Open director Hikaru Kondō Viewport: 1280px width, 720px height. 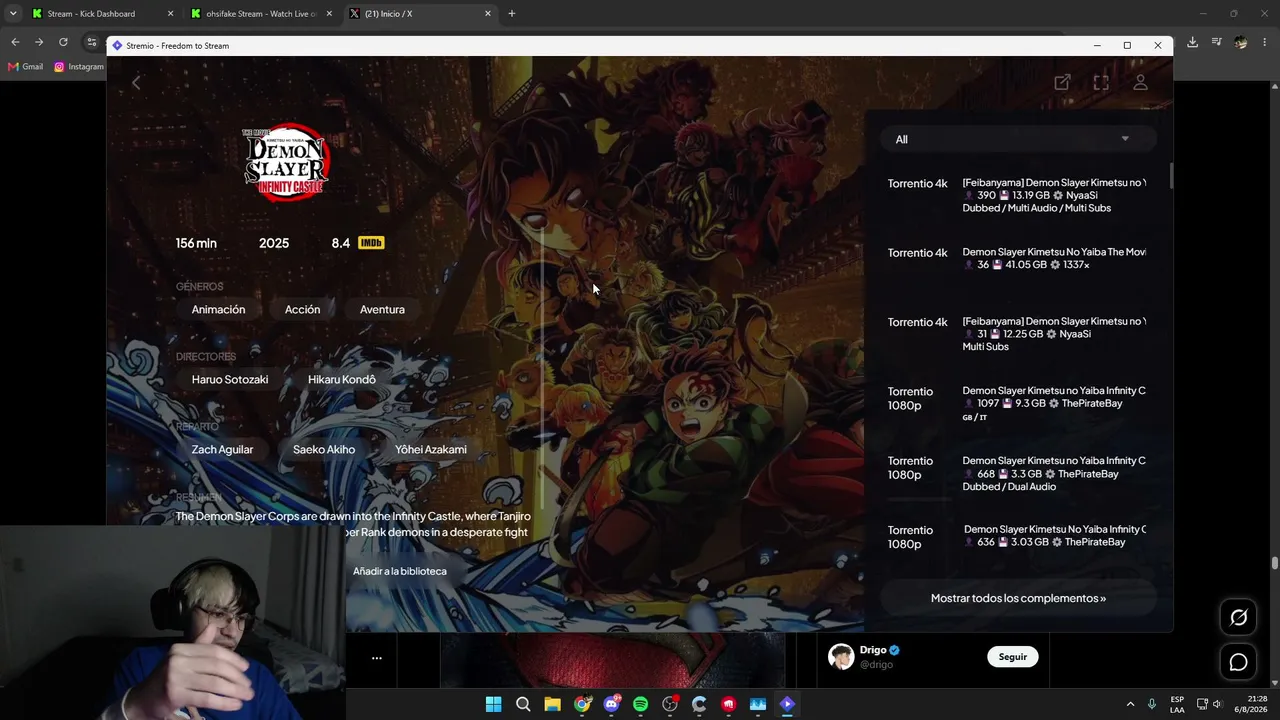[342, 380]
